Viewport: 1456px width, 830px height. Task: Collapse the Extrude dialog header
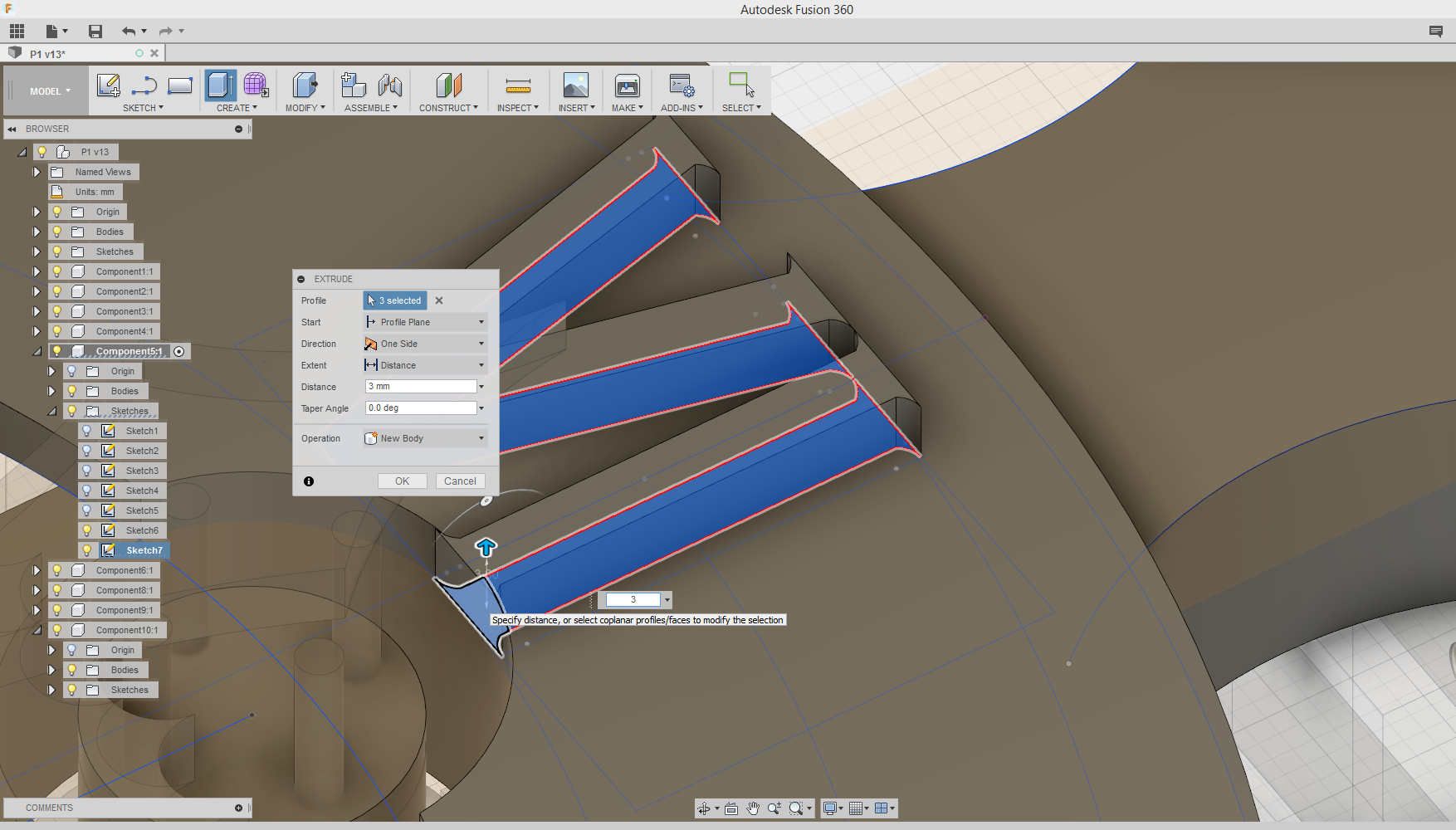(x=301, y=279)
